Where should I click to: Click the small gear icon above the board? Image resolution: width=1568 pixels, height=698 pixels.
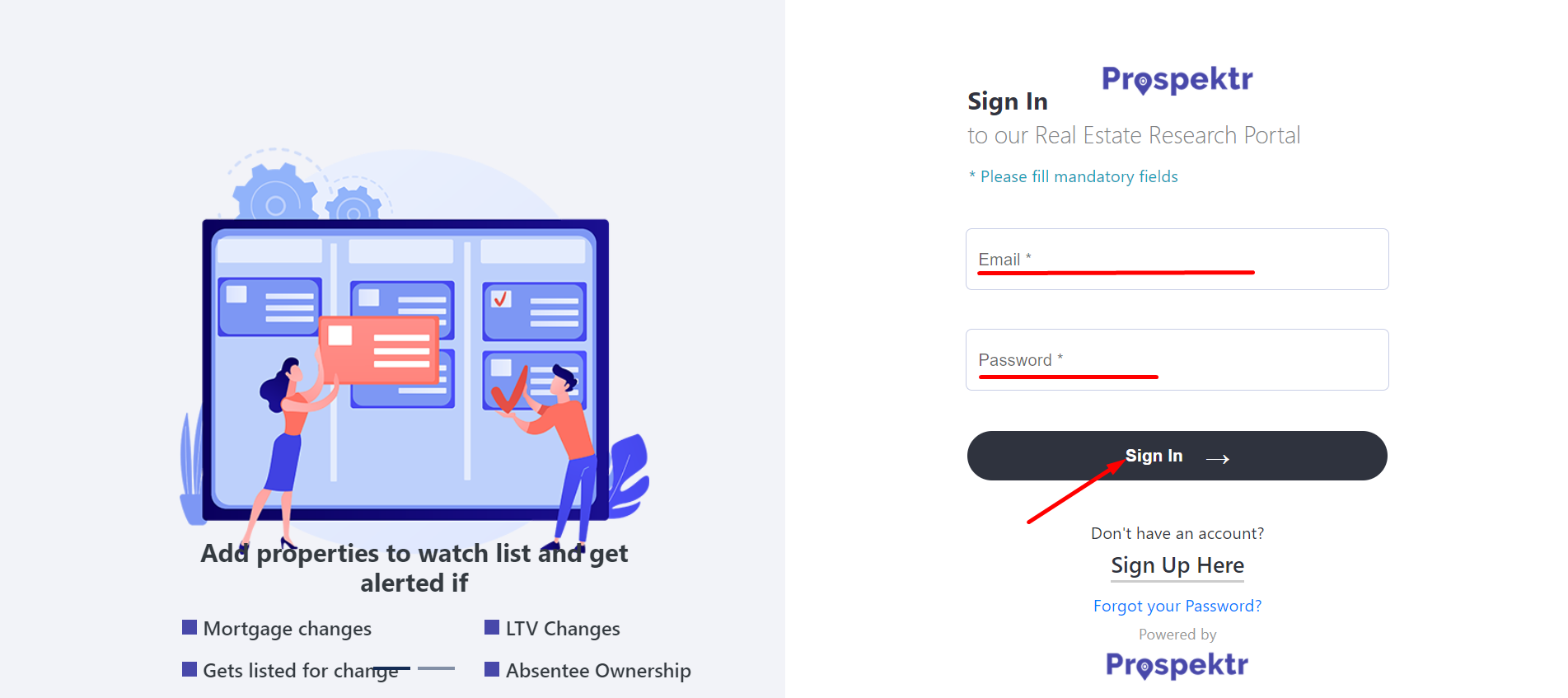coord(354,204)
